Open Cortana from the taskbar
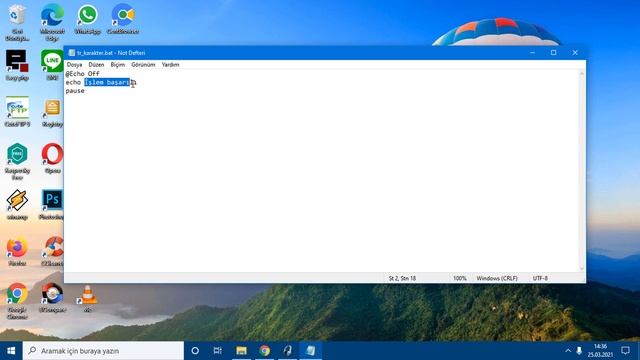This screenshot has width=640, height=360. click(195, 351)
